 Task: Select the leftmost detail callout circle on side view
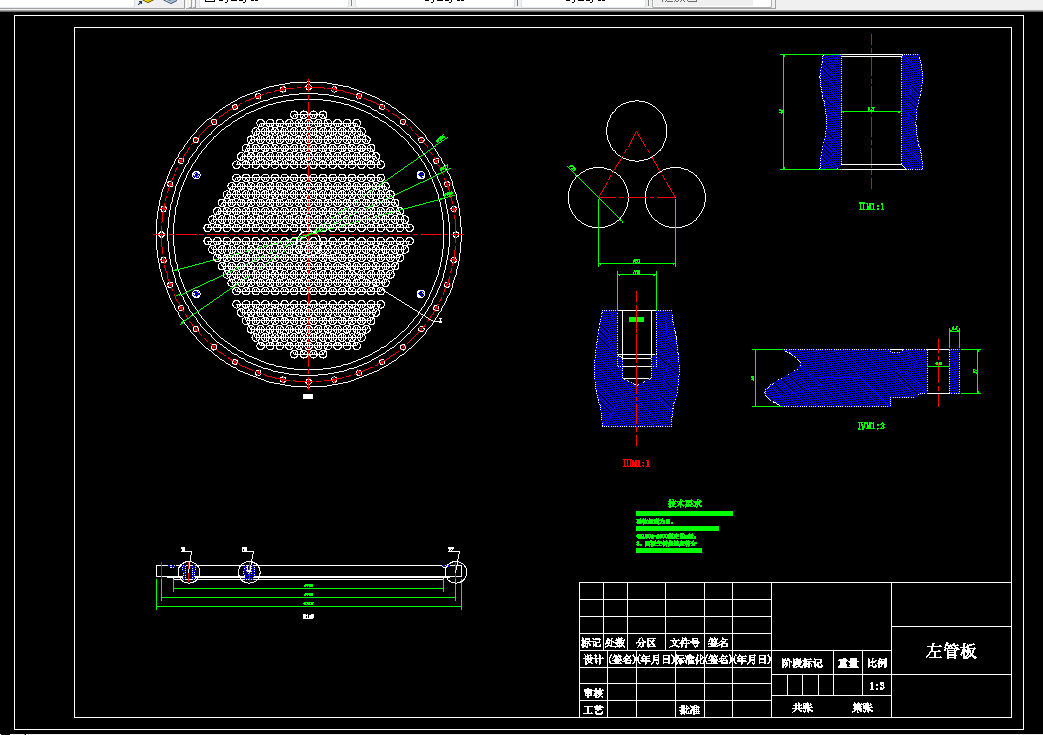(188, 572)
